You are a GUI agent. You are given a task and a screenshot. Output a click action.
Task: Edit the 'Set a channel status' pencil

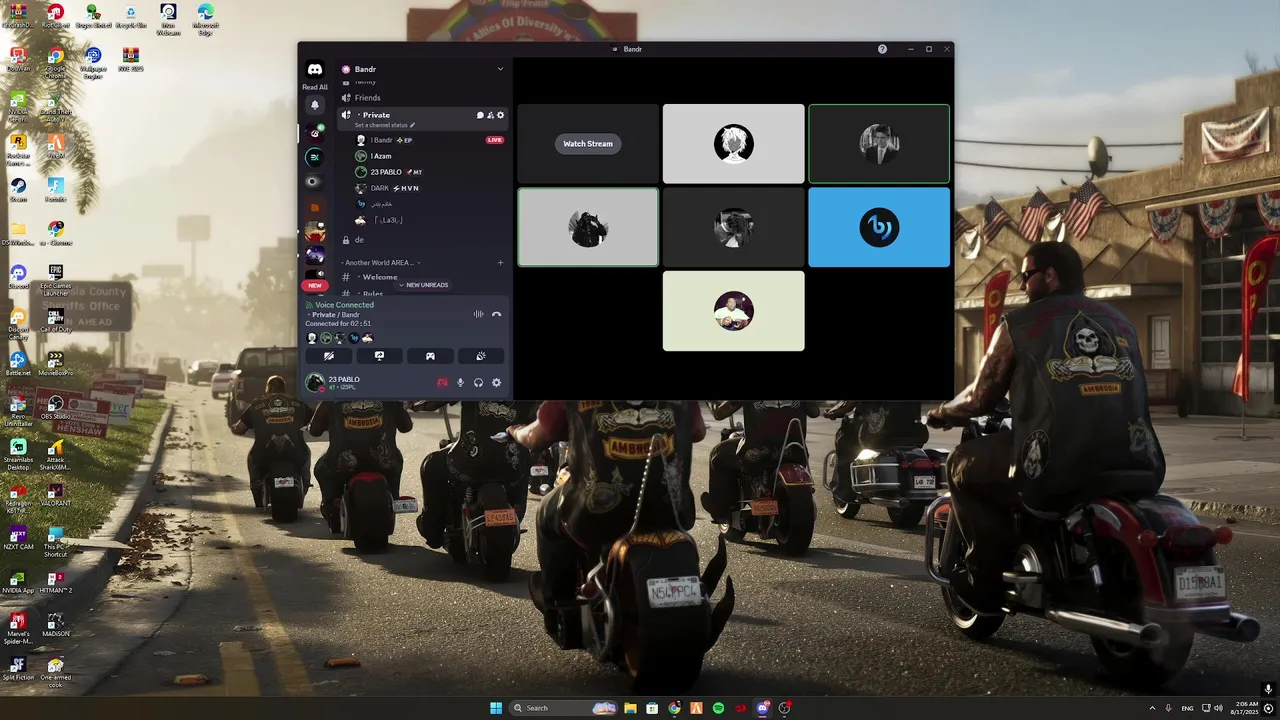pos(412,125)
